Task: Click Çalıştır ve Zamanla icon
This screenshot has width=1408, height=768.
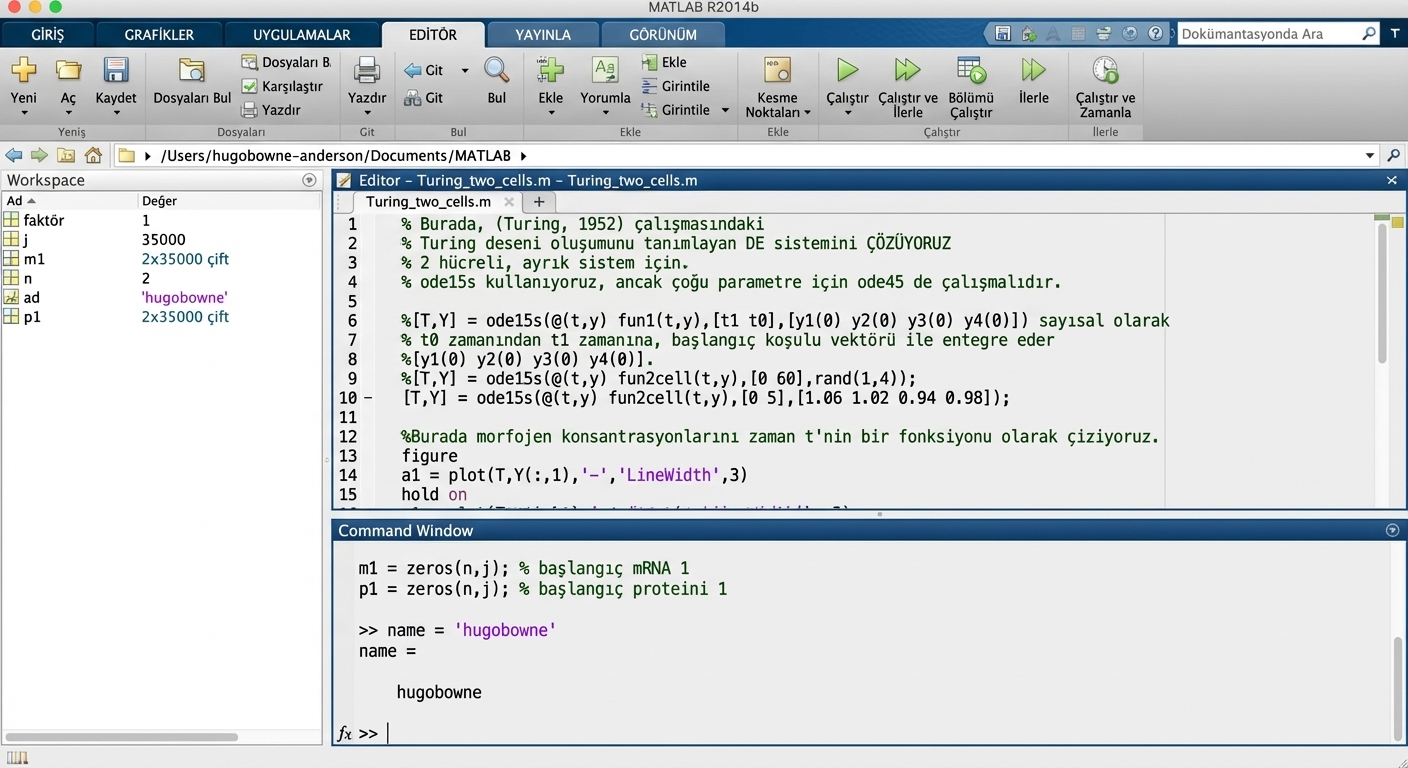Action: [1105, 72]
